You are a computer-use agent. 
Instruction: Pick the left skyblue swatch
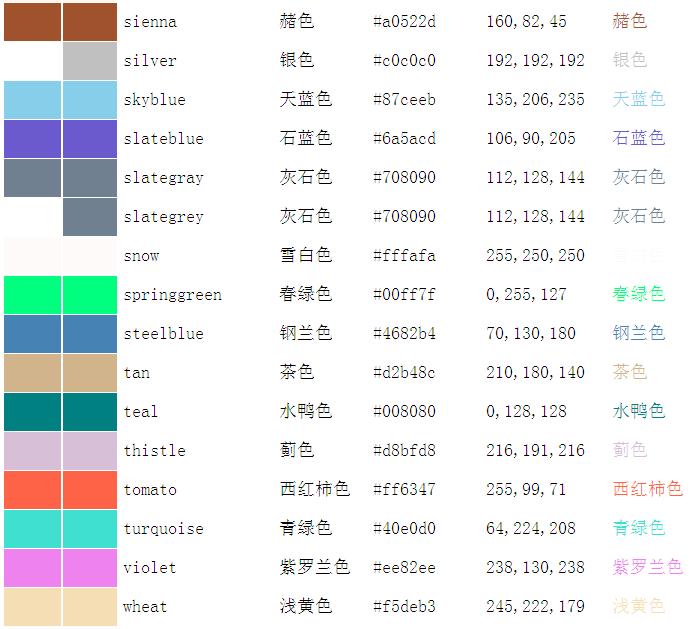coord(33,100)
